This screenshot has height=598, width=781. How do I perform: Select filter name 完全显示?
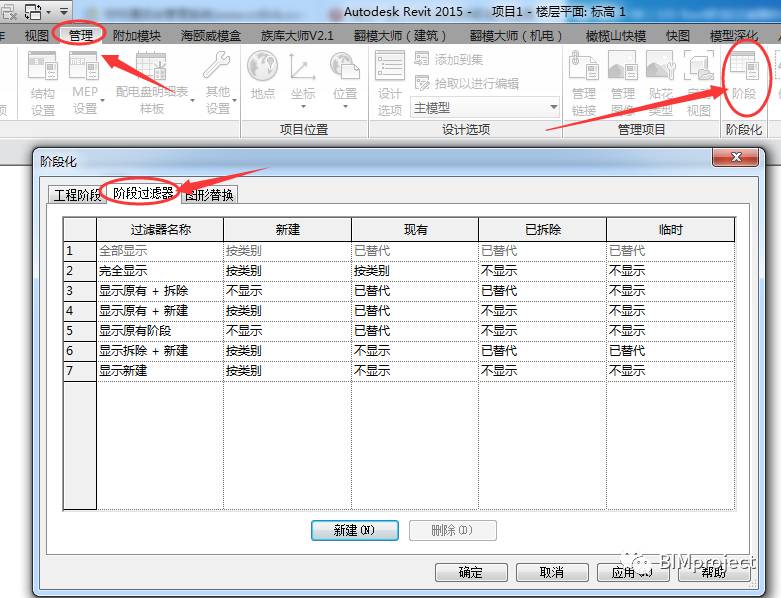[160, 271]
